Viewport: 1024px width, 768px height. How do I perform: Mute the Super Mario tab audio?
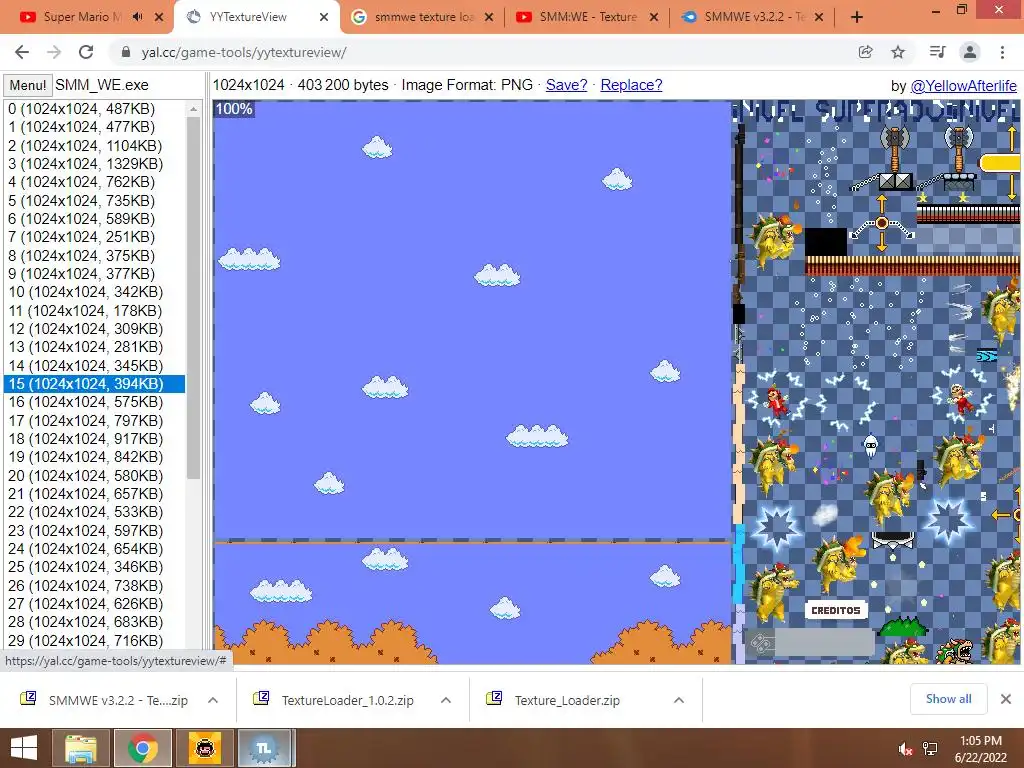tap(137, 17)
